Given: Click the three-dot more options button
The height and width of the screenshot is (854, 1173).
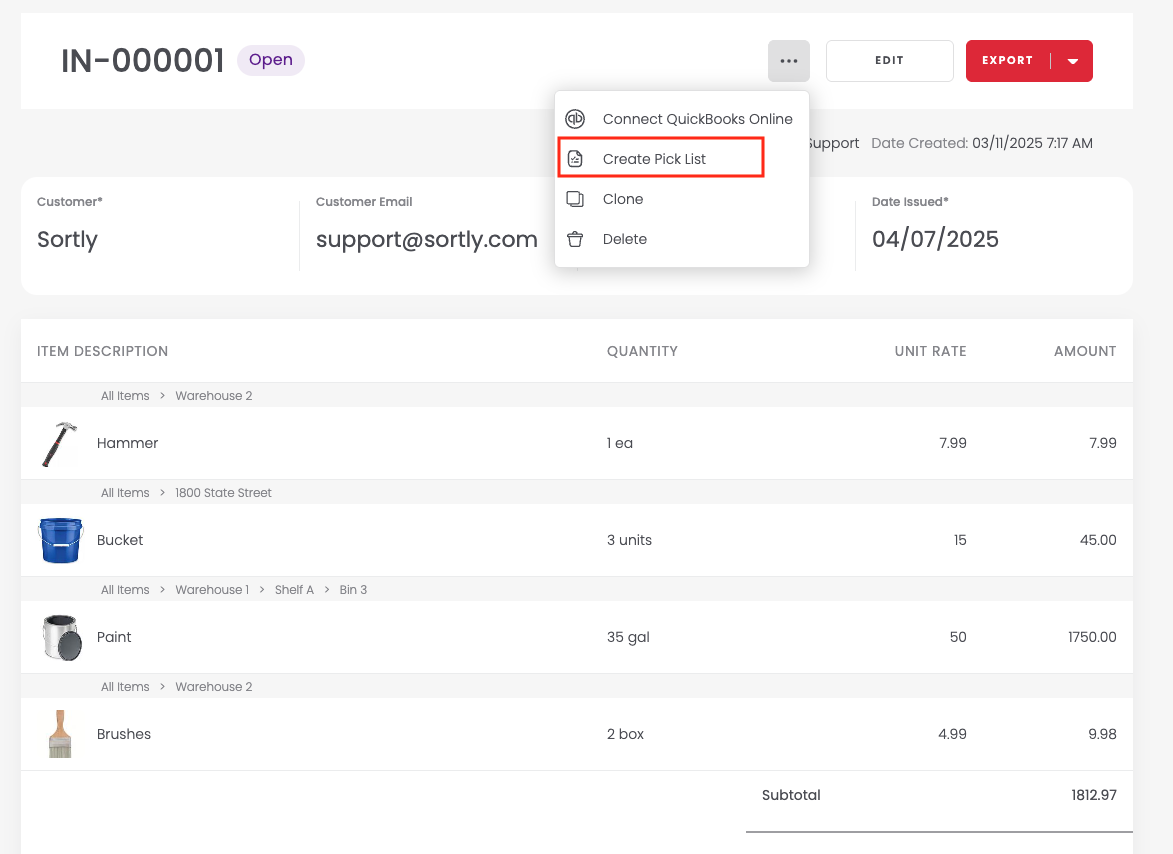Looking at the screenshot, I should 788,61.
